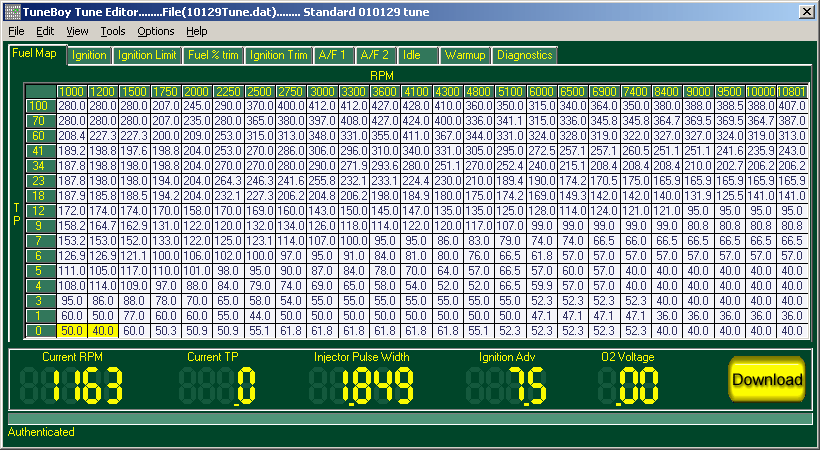Click the TuneBoy app icon in title bar

pos(13,12)
